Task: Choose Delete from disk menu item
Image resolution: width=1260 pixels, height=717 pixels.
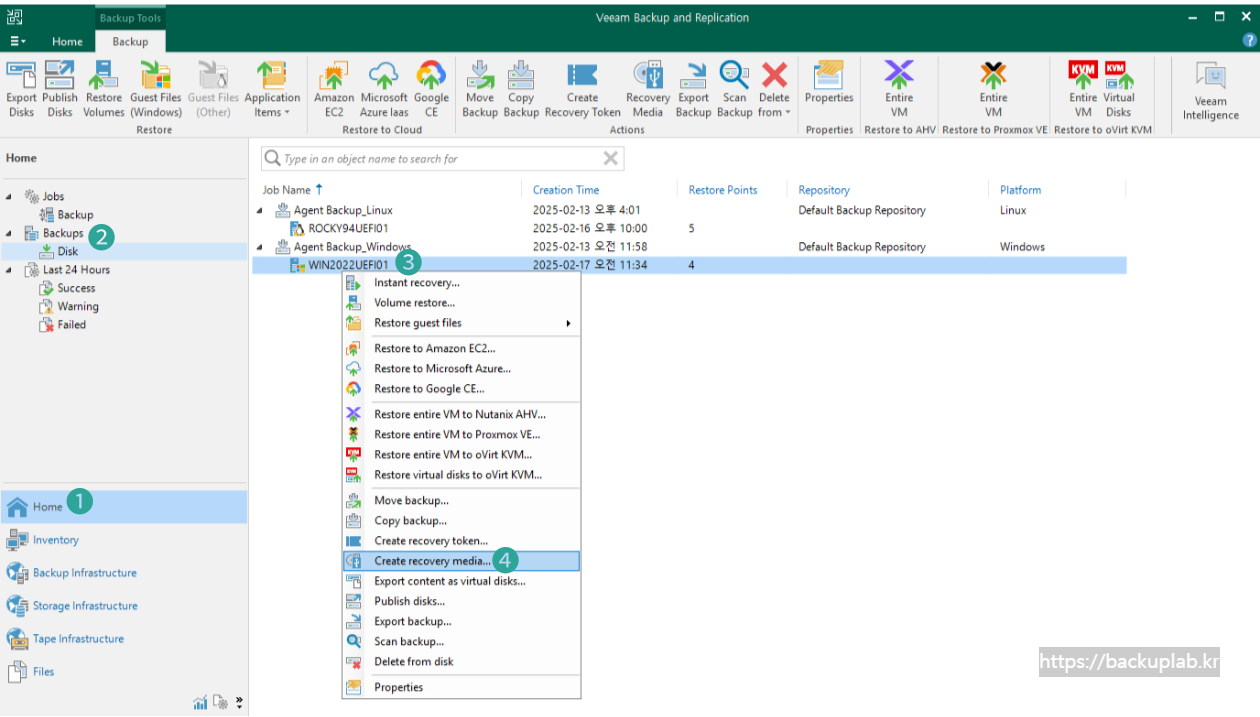Action: (x=461, y=662)
